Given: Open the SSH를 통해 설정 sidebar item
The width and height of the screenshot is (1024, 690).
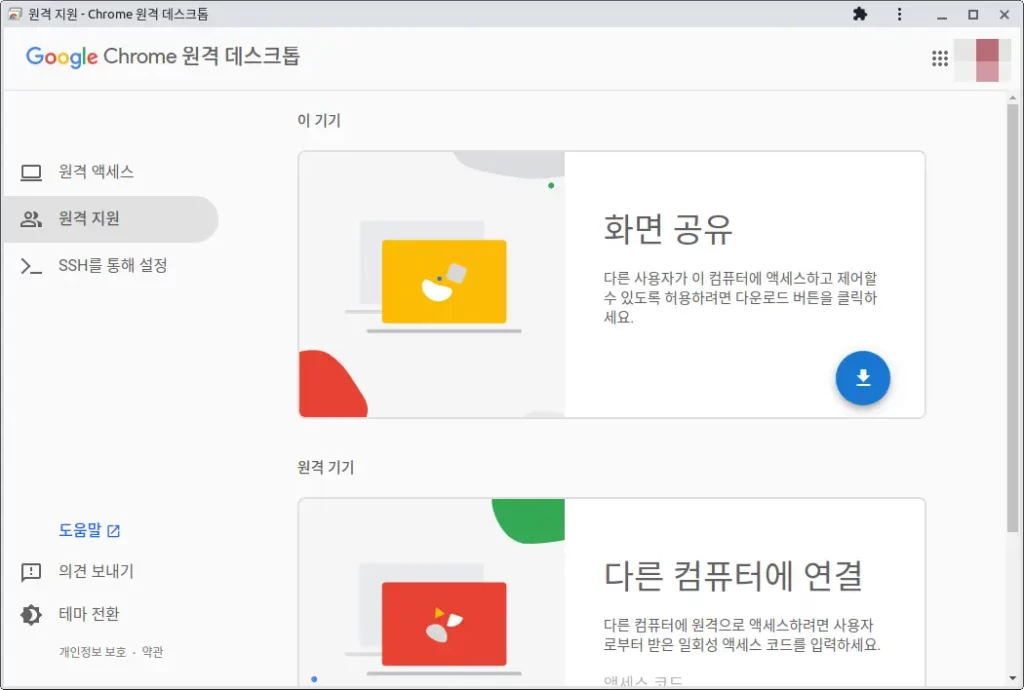Looking at the screenshot, I should pyautogui.click(x=110, y=266).
